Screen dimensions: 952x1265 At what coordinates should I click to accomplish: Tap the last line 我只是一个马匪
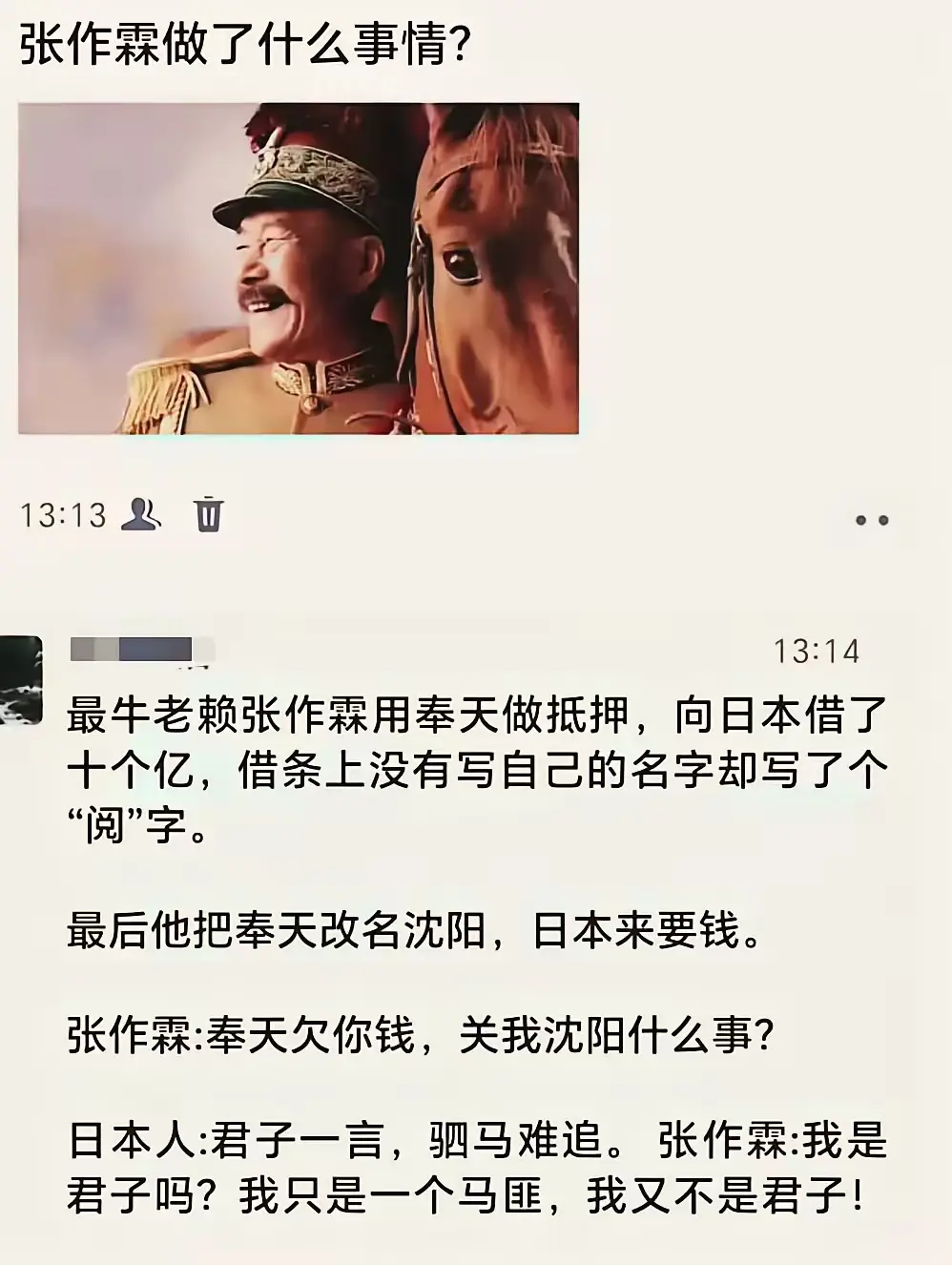467,1195
